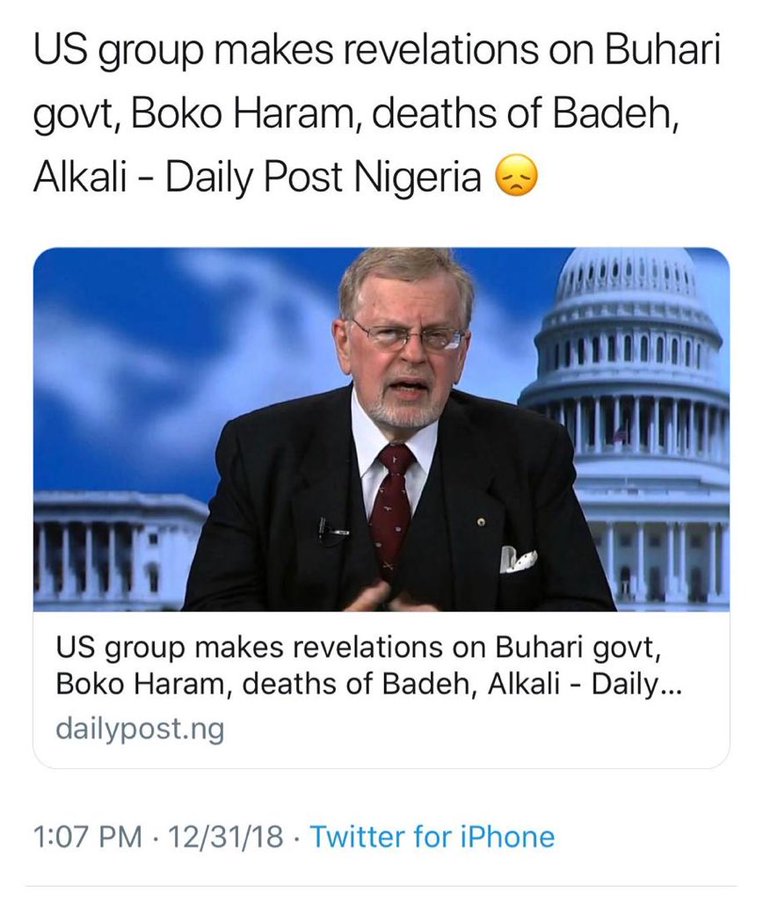Click the small gold lapel pin
The height and width of the screenshot is (900, 763).
click(479, 522)
